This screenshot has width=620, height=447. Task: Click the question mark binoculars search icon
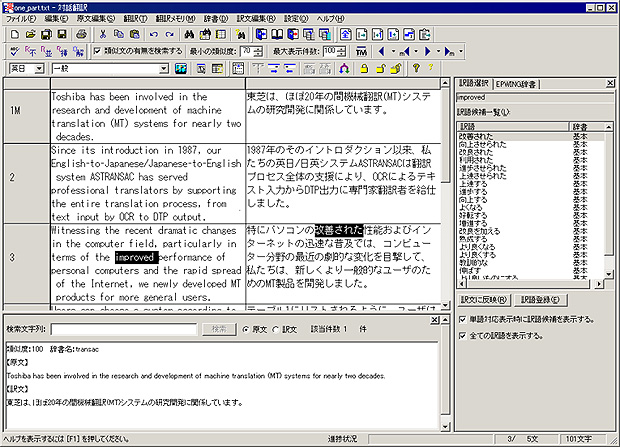240,35
